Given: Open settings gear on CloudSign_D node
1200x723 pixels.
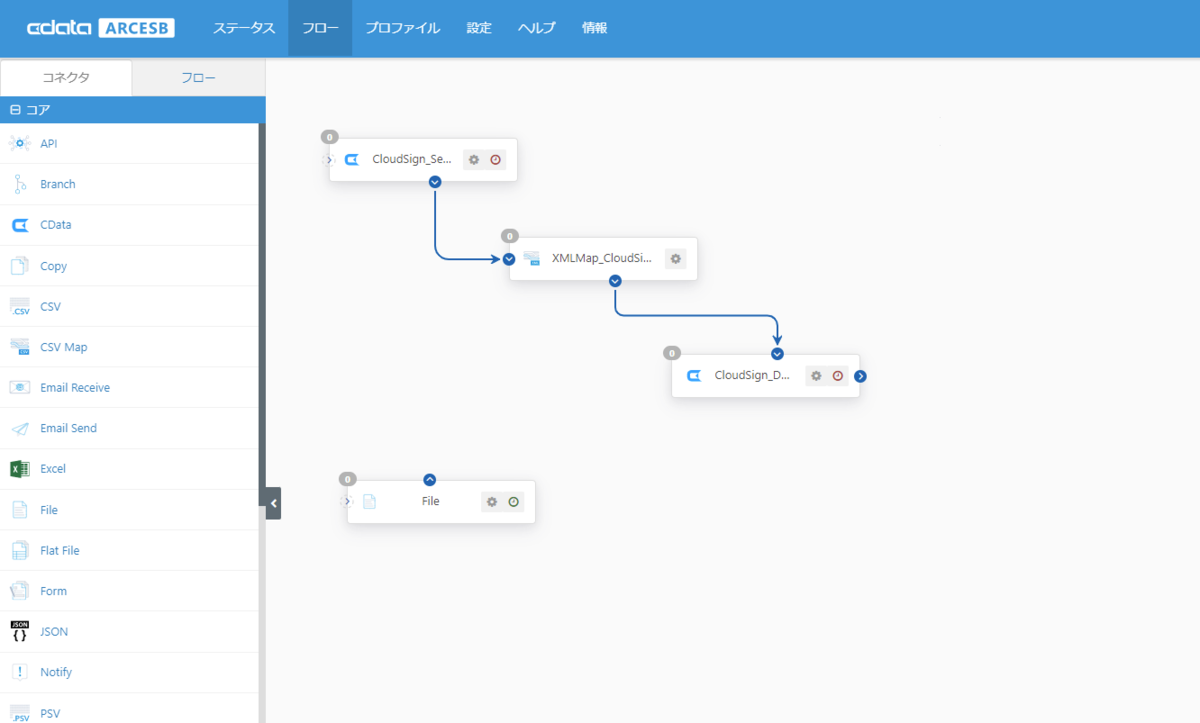Looking at the screenshot, I should (x=816, y=376).
